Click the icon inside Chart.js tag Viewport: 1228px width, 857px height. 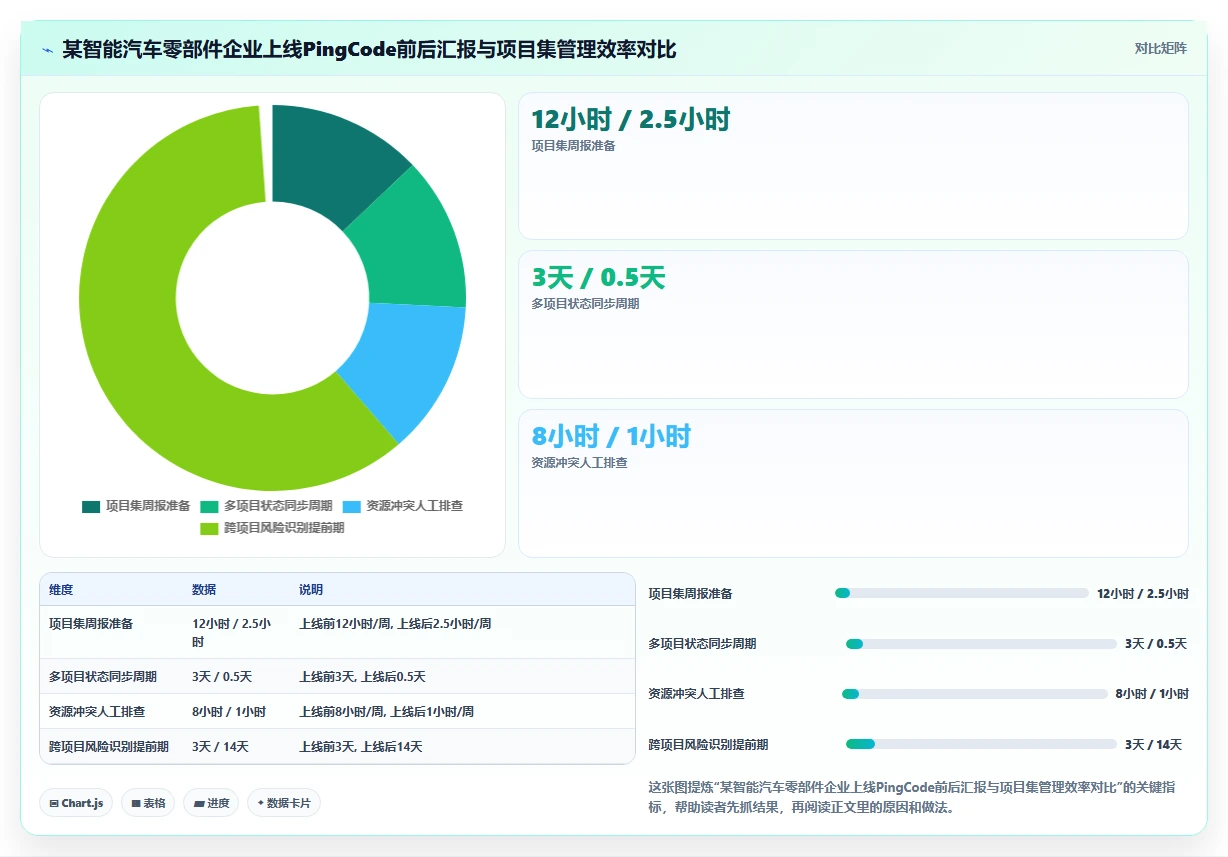tap(53, 803)
